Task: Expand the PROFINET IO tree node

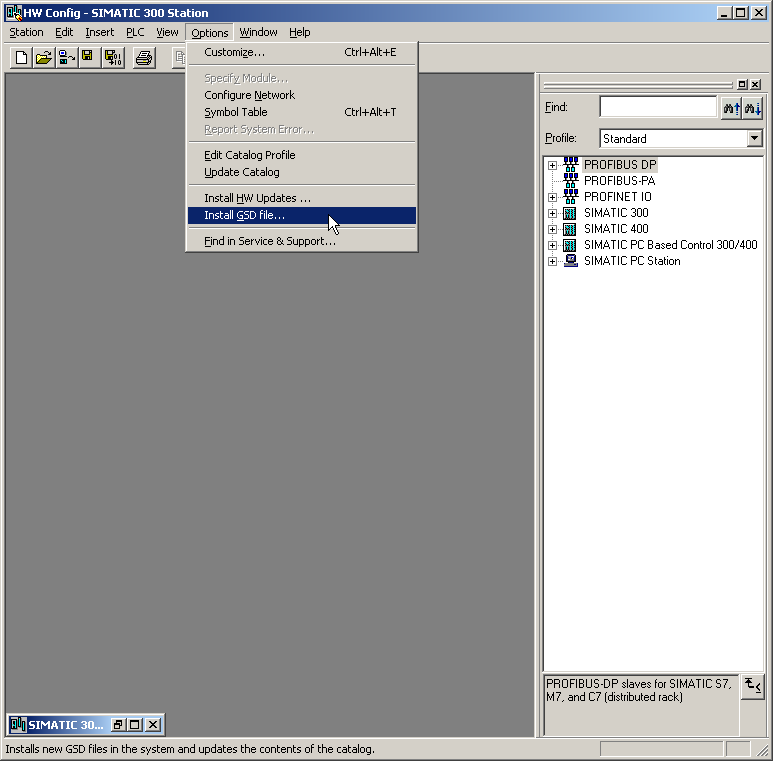Action: [x=552, y=197]
